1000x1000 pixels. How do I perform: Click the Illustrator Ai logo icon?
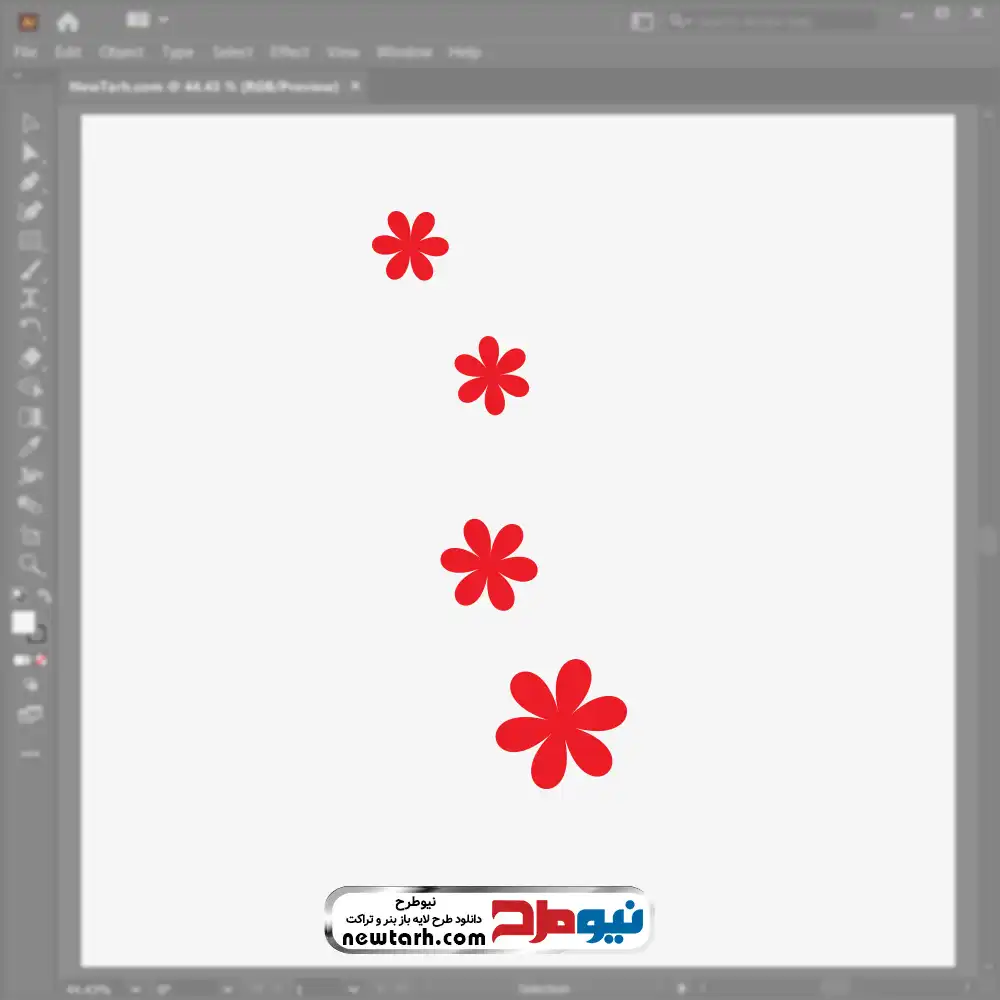28,22
